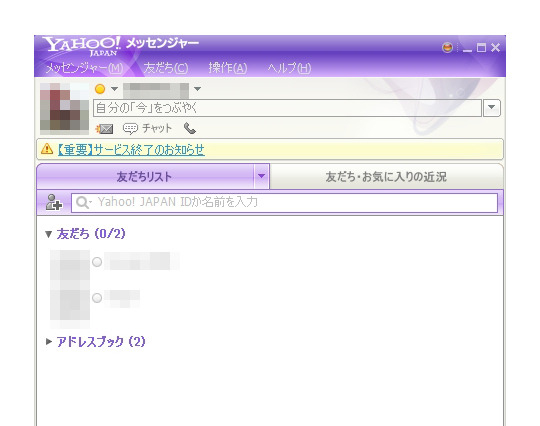Switch to the 友だちリスト tab

[145, 176]
